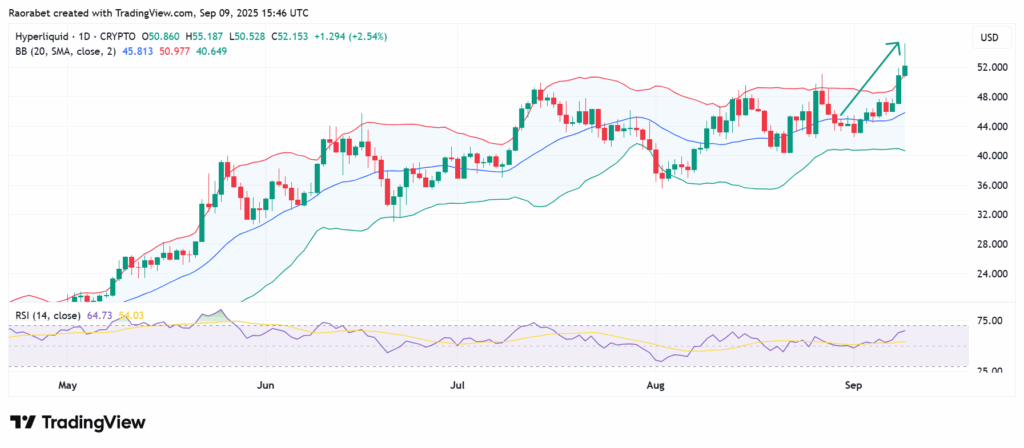Image resolution: width=1024 pixels, height=448 pixels.
Task: Click the Jul label on time axis
Action: (x=458, y=384)
